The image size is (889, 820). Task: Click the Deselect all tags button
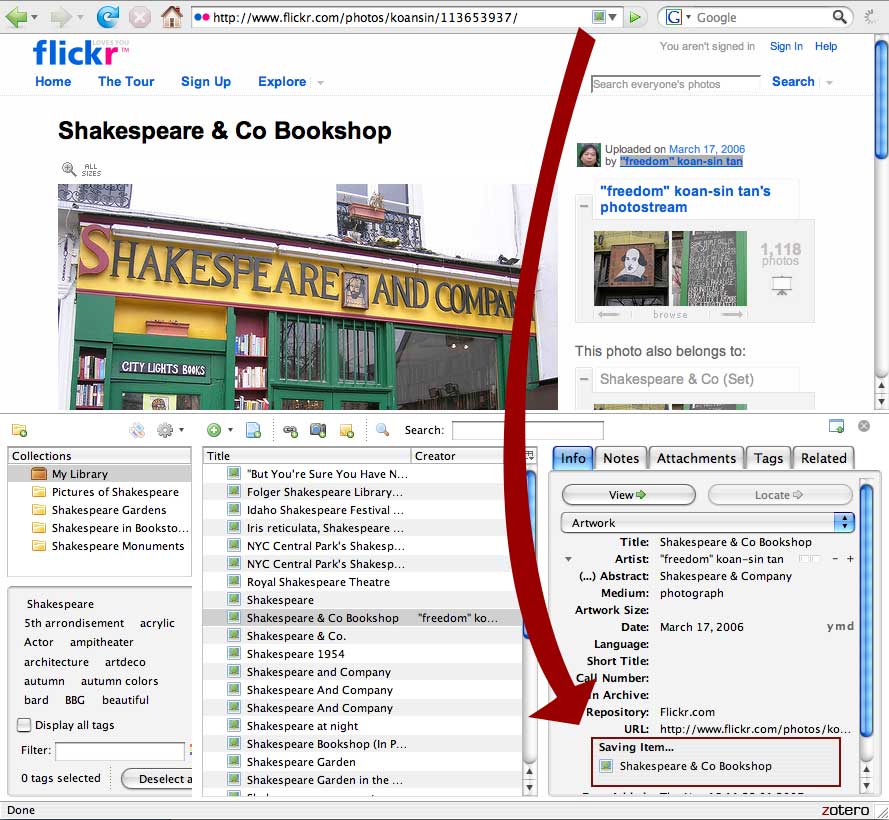click(158, 779)
